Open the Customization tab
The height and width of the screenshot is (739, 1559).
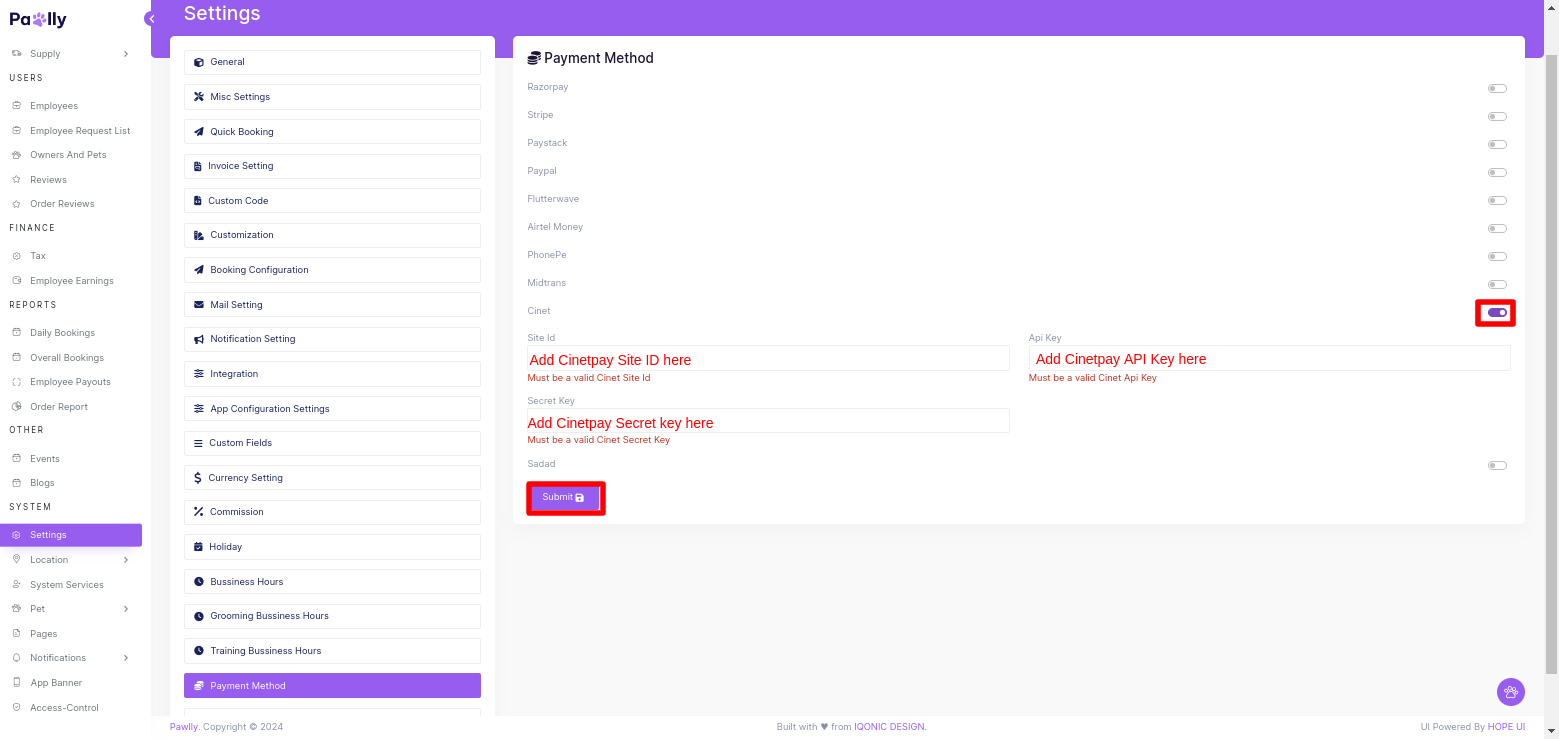(332, 235)
